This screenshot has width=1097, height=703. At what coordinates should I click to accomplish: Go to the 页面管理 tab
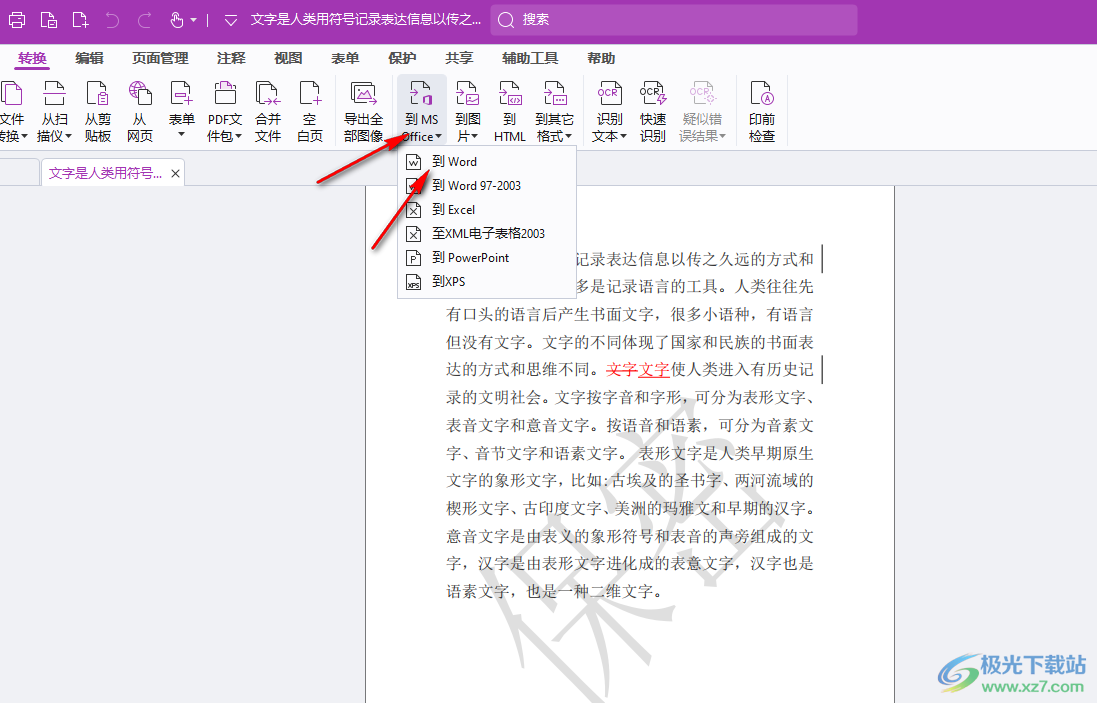point(160,58)
